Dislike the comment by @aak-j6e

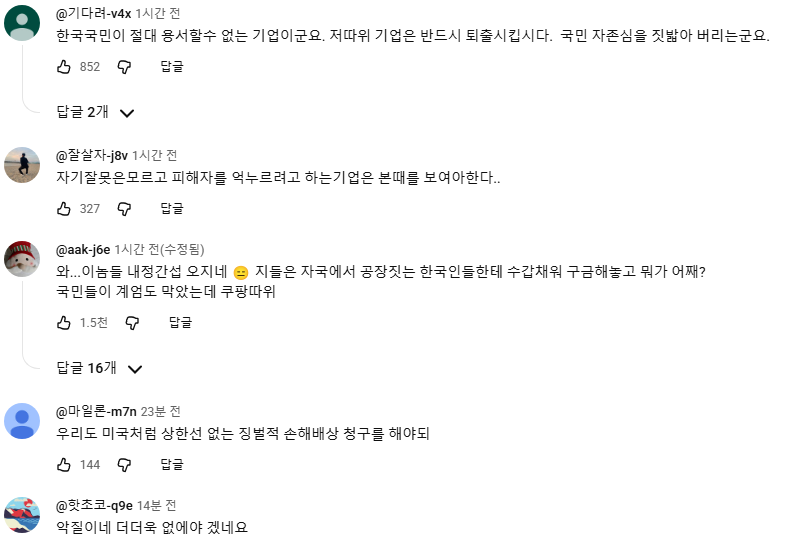[132, 323]
